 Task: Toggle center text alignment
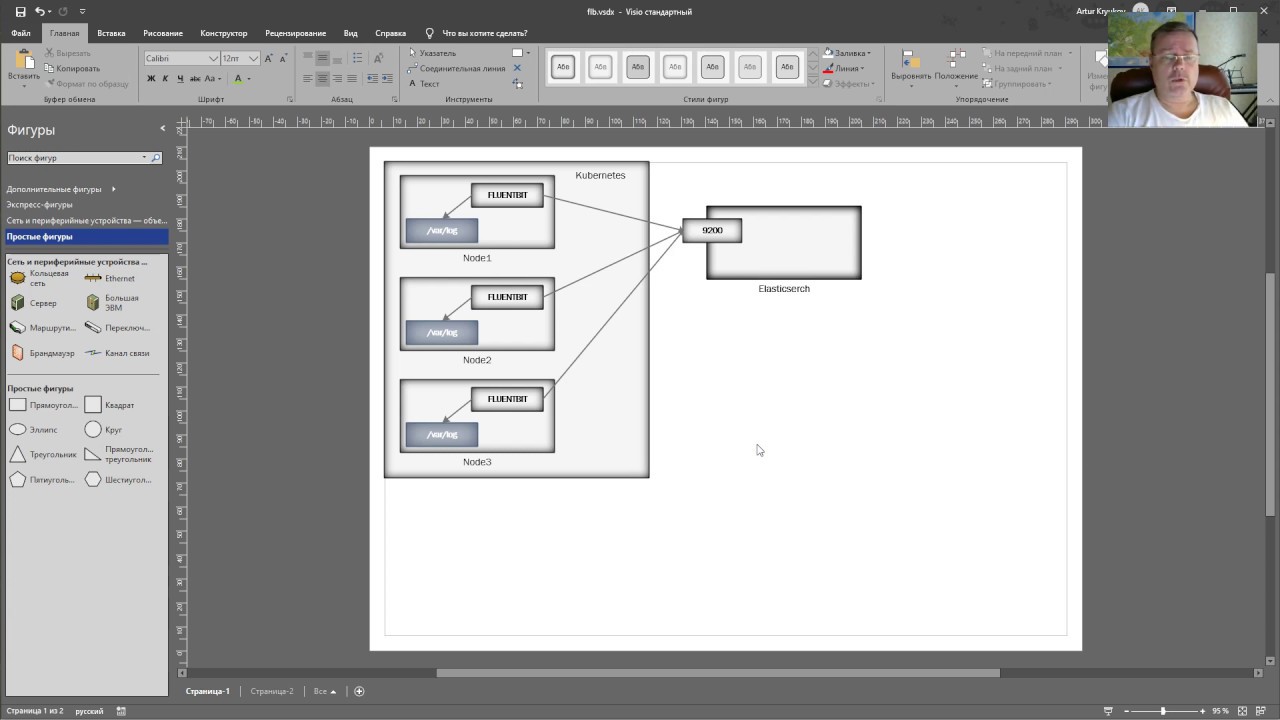(323, 78)
